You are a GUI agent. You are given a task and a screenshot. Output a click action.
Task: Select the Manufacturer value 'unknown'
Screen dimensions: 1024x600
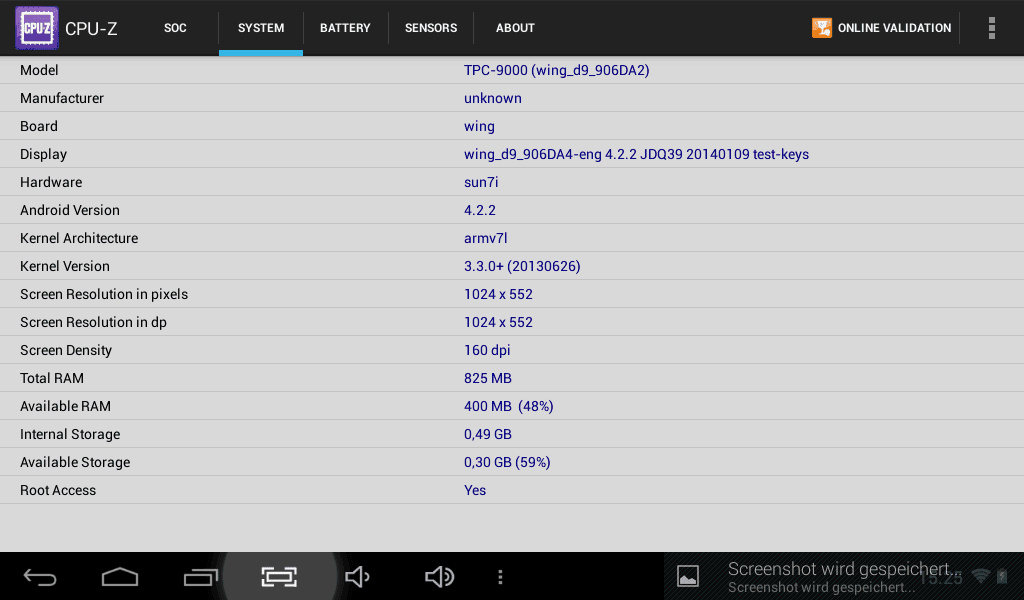pos(492,98)
